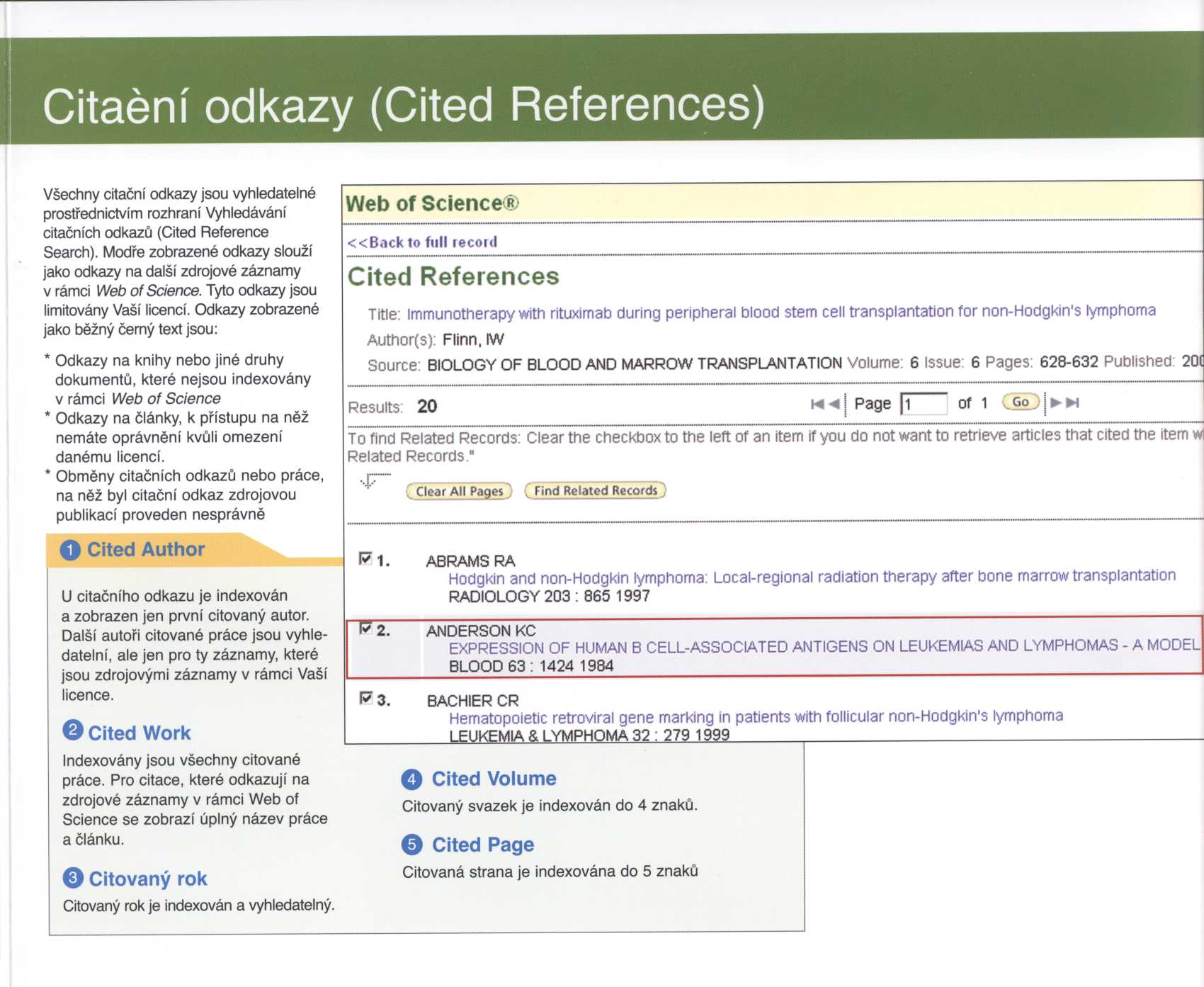1204x987 pixels.
Task: Go to first page arrow icon
Action: pyautogui.click(x=817, y=404)
